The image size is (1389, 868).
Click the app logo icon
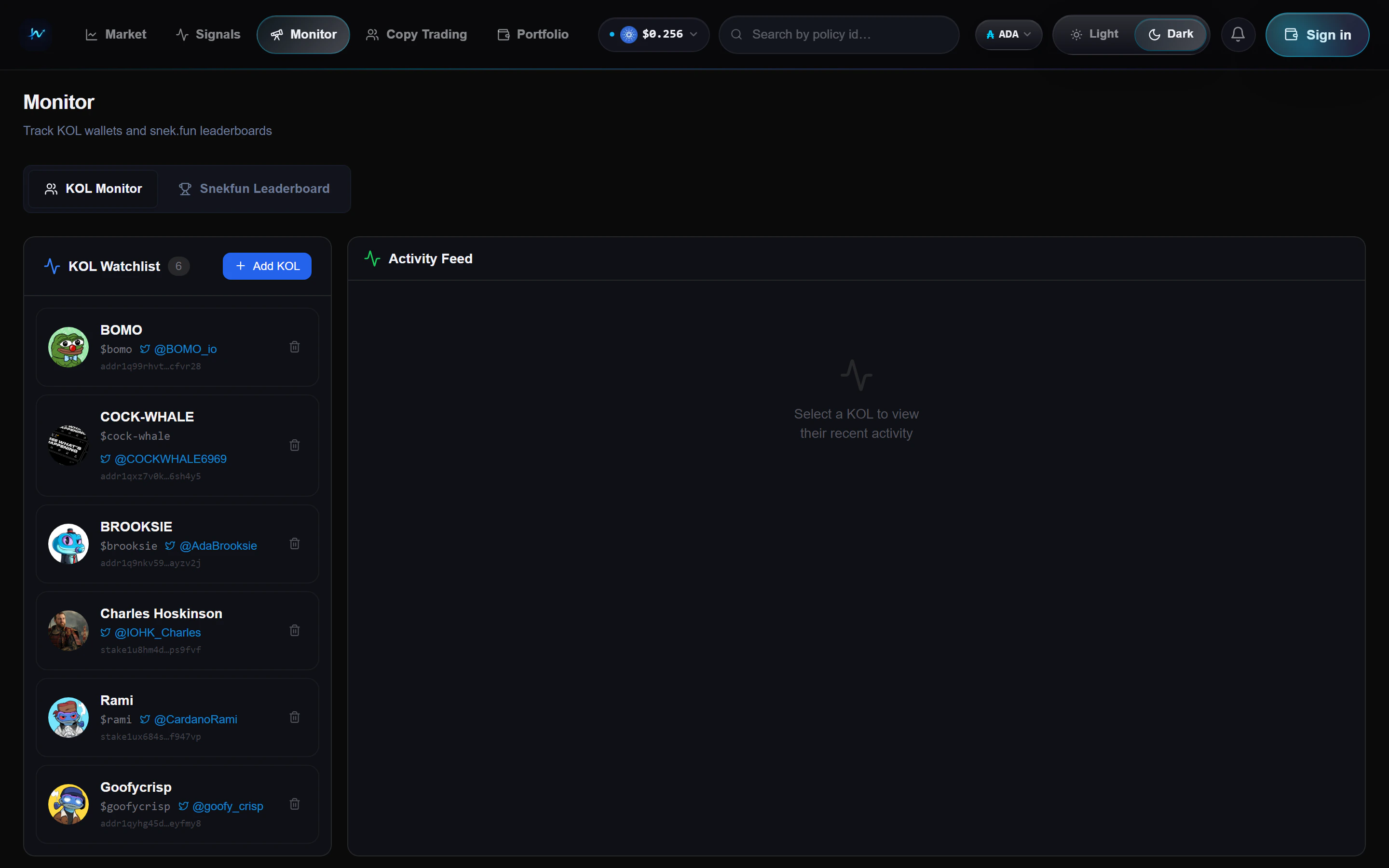coord(36,34)
